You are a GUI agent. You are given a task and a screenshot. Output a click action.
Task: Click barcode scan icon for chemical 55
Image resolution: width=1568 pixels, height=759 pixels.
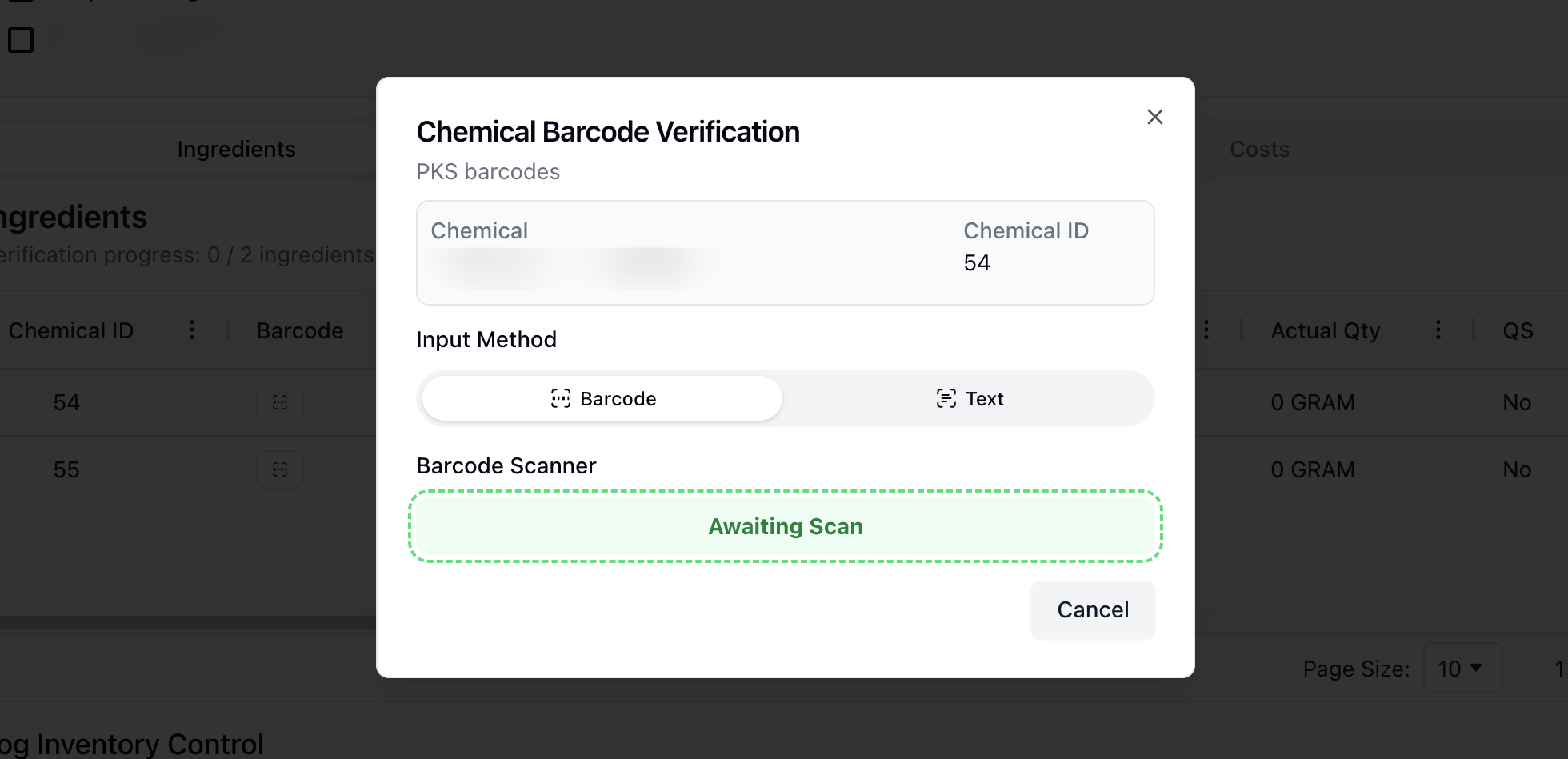coord(280,469)
